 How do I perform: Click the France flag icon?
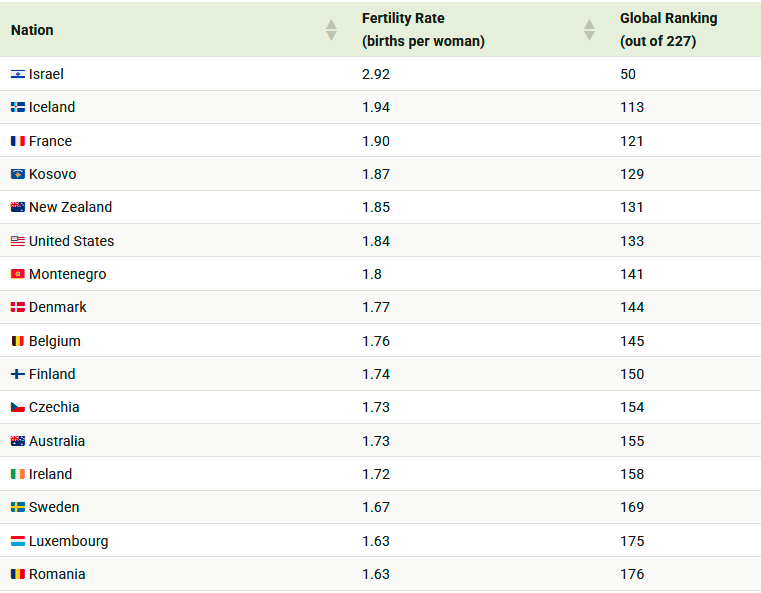(x=18, y=141)
